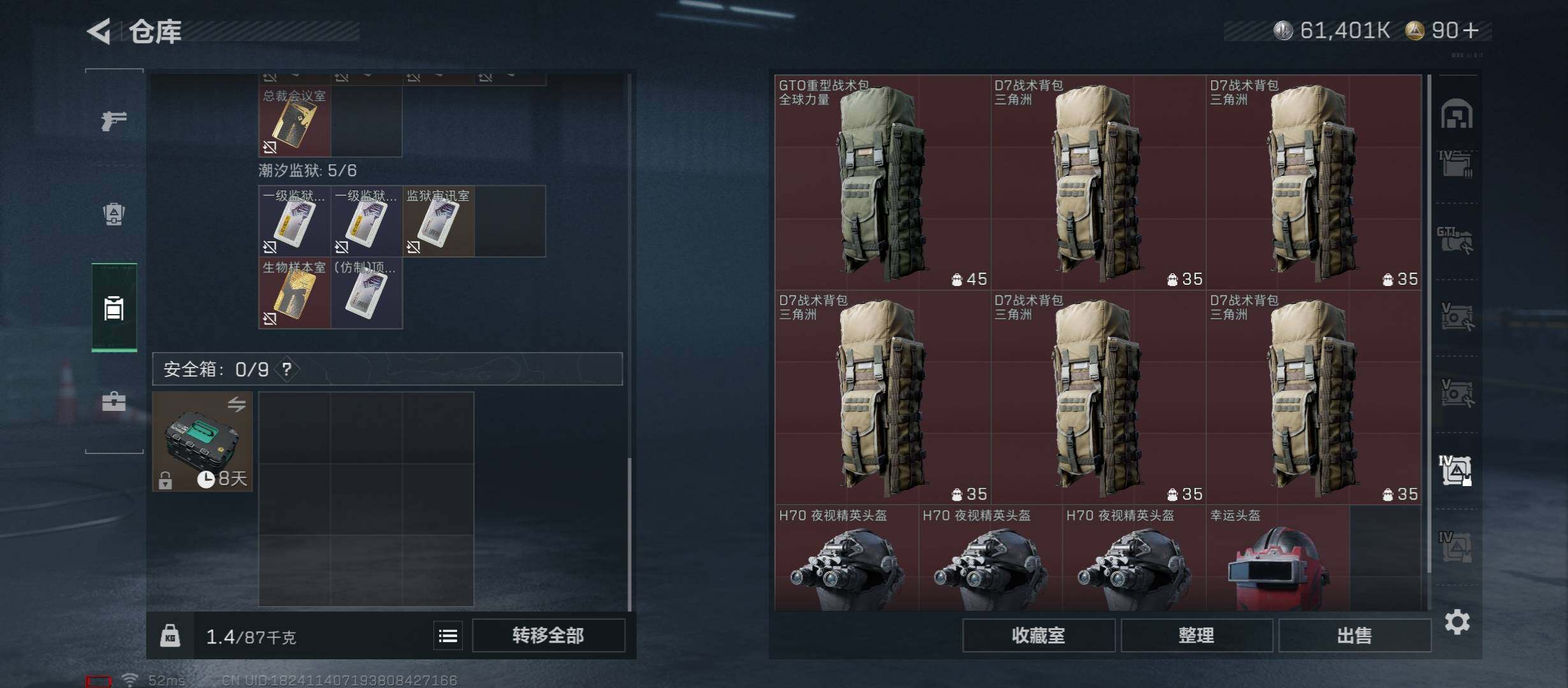
Task: Click the 整理 sort button
Action: [1196, 636]
